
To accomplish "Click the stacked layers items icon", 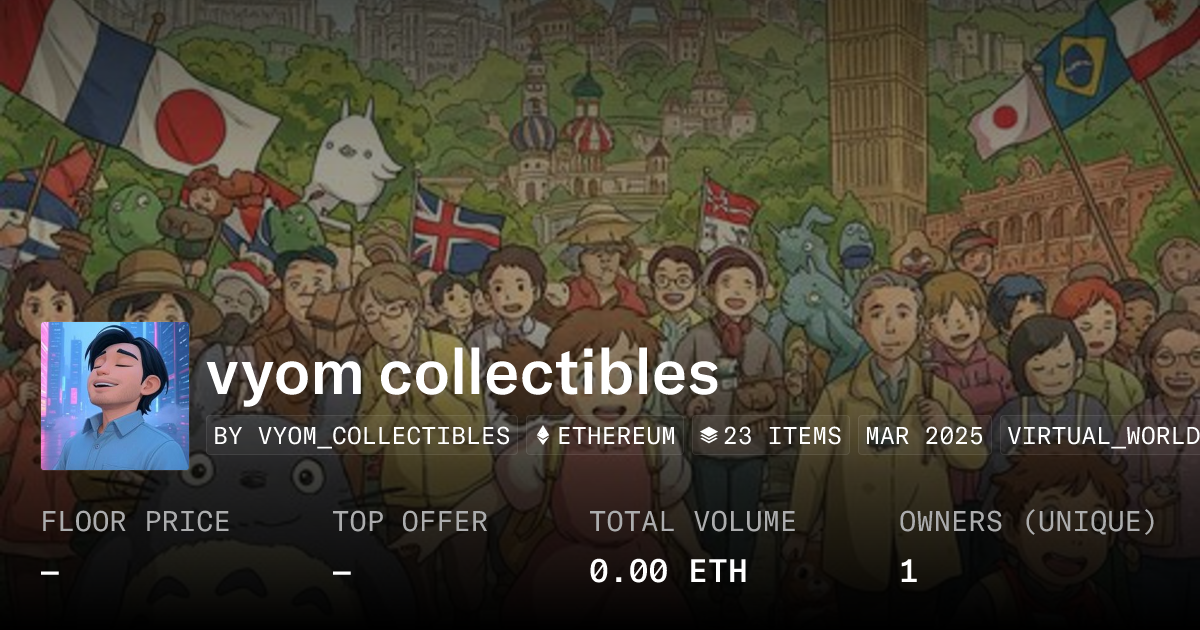I will point(709,436).
